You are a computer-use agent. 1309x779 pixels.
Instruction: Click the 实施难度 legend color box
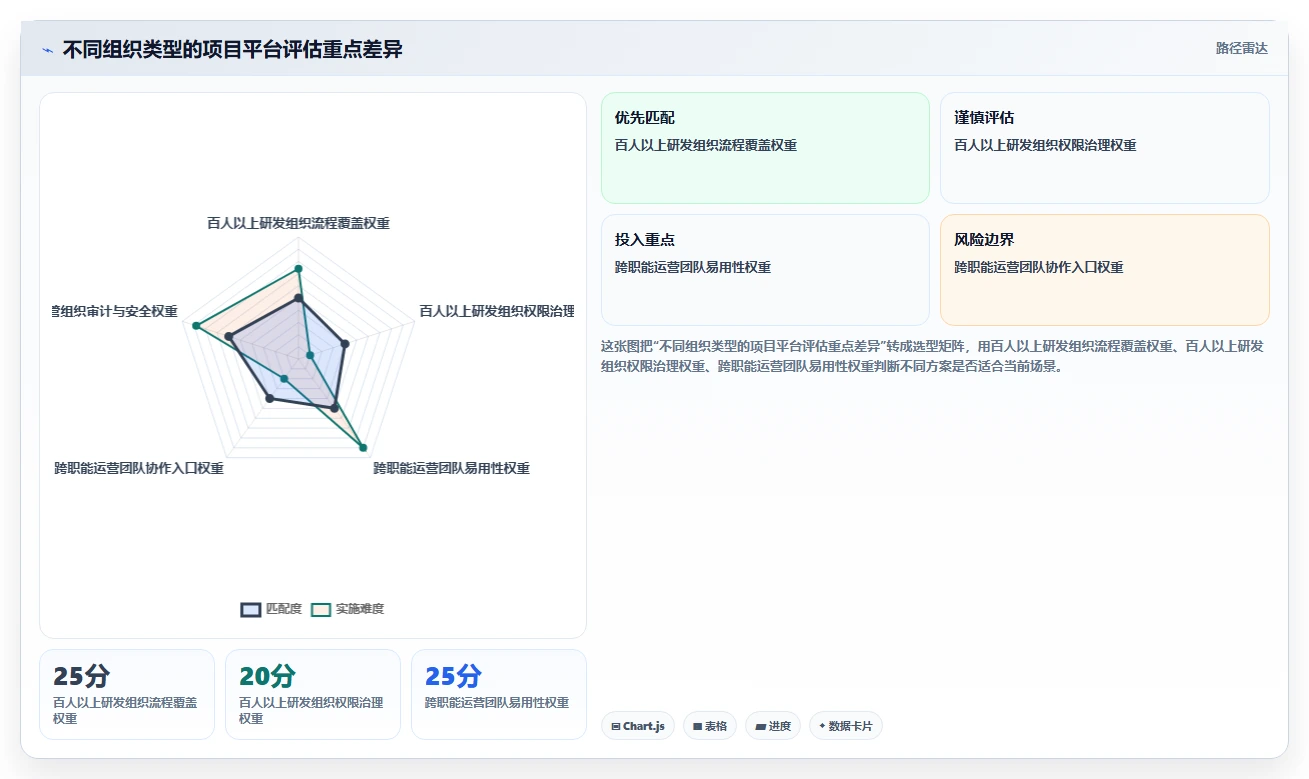pyautogui.click(x=321, y=609)
